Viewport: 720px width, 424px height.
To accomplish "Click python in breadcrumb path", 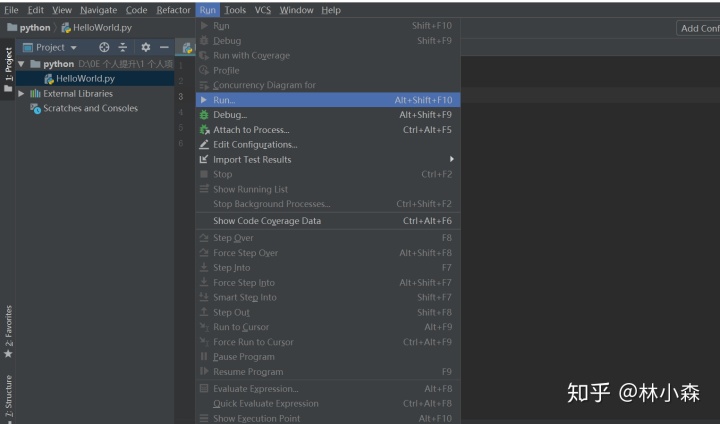I will pyautogui.click(x=35, y=28).
